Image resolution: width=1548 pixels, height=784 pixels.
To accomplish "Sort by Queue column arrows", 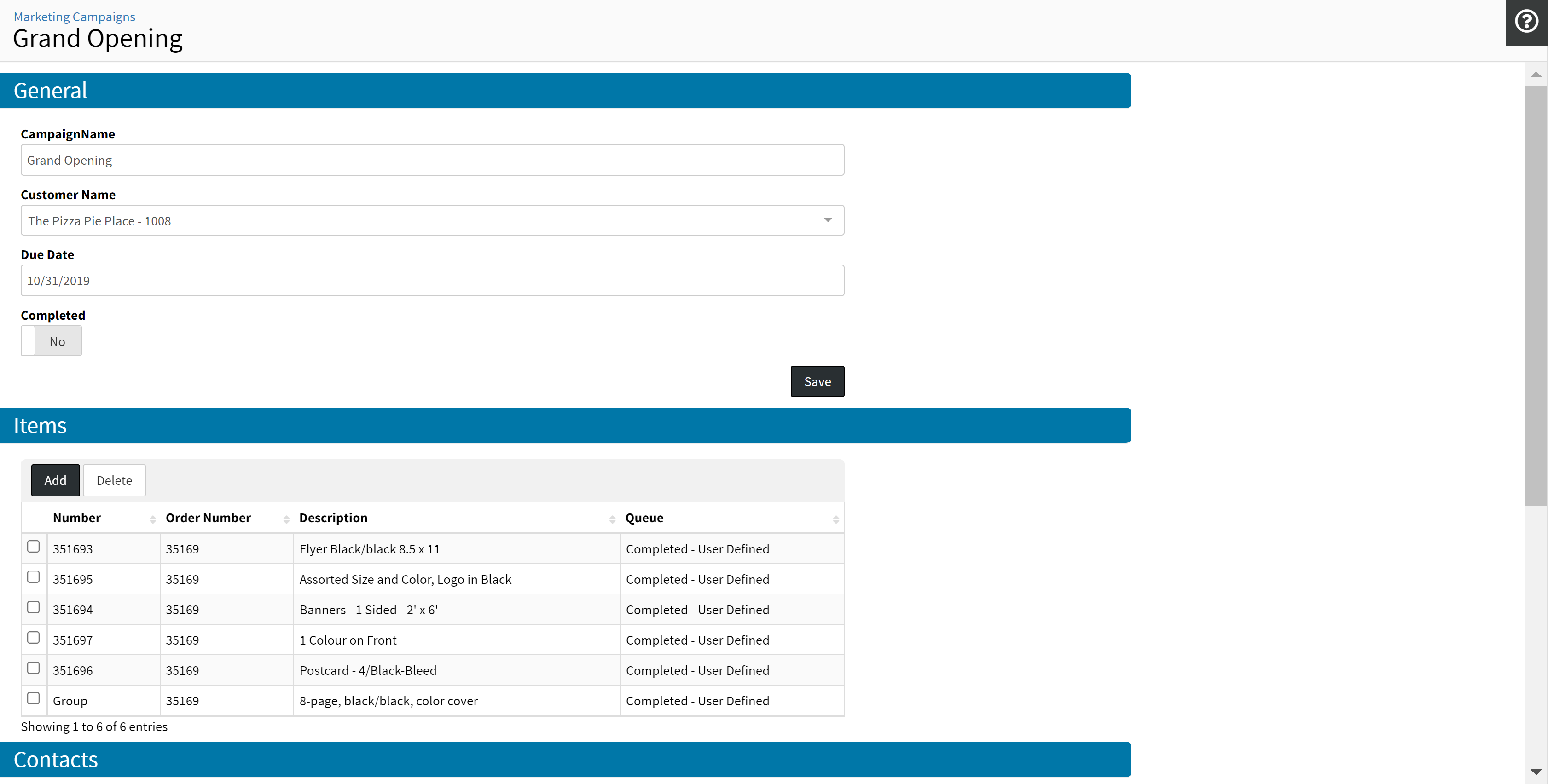I will (835, 519).
